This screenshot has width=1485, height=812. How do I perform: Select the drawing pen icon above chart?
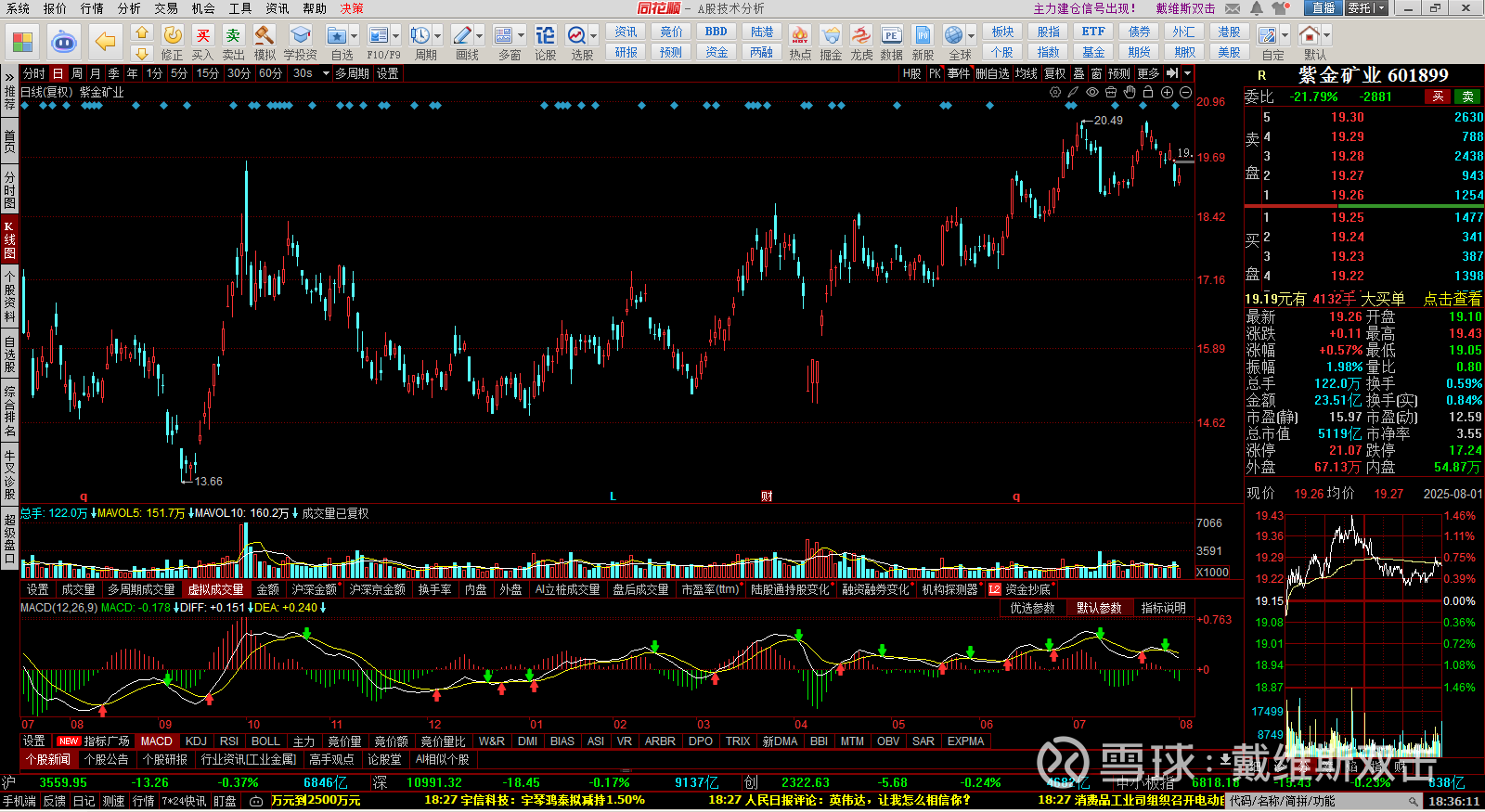tap(1074, 92)
